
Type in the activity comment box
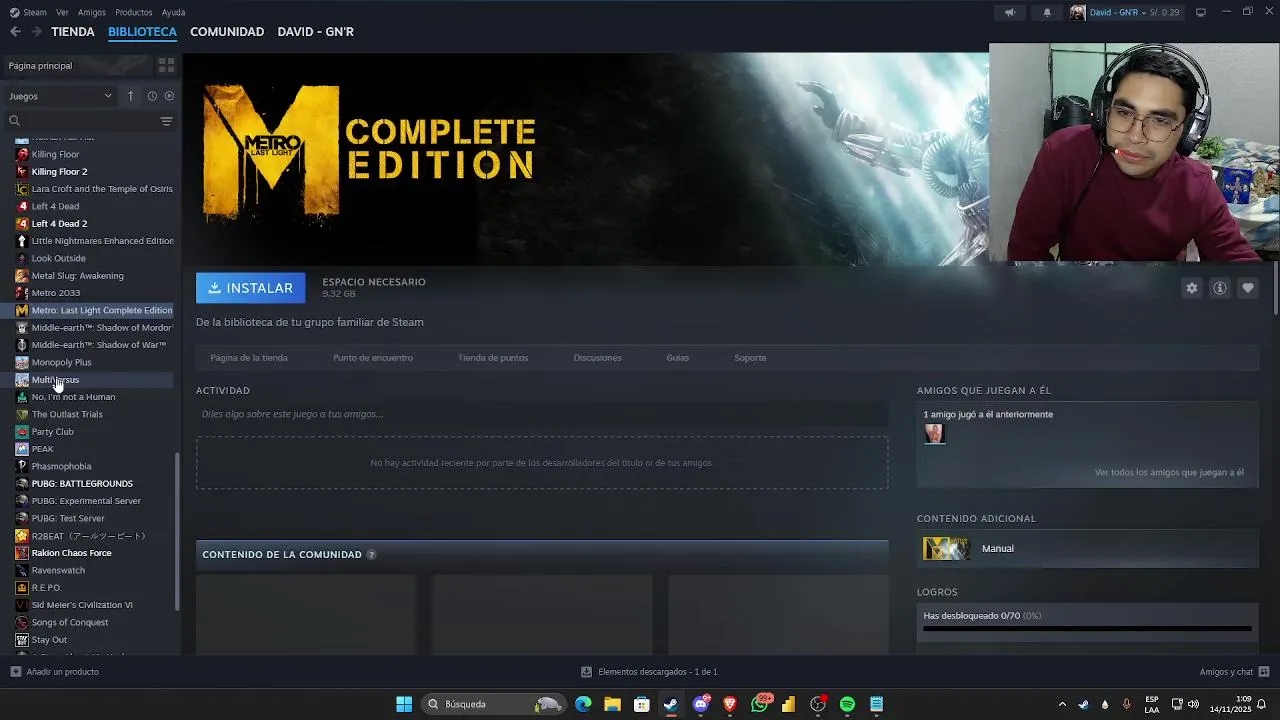point(542,414)
